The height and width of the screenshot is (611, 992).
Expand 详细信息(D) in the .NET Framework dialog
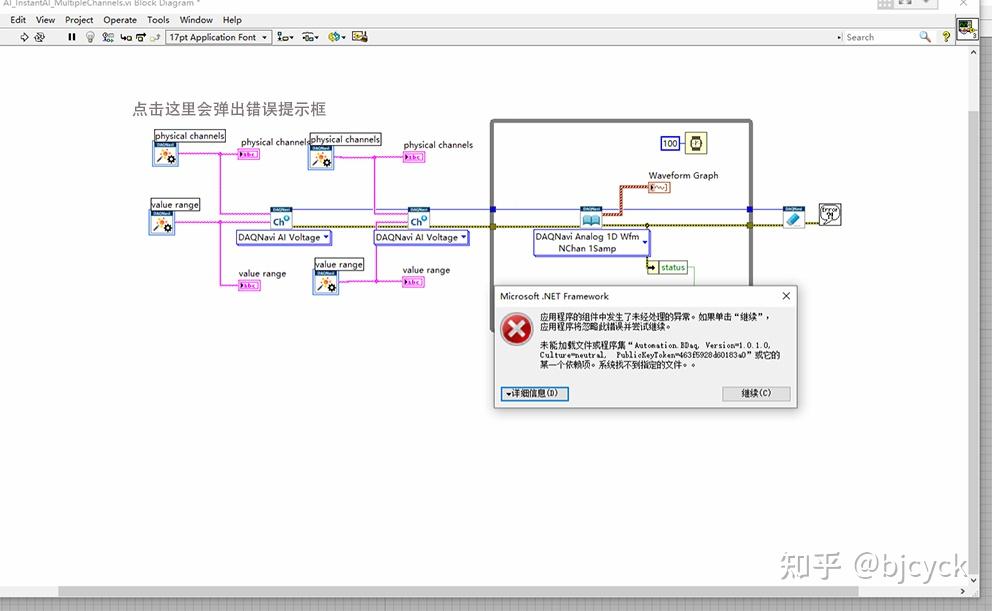coord(534,393)
